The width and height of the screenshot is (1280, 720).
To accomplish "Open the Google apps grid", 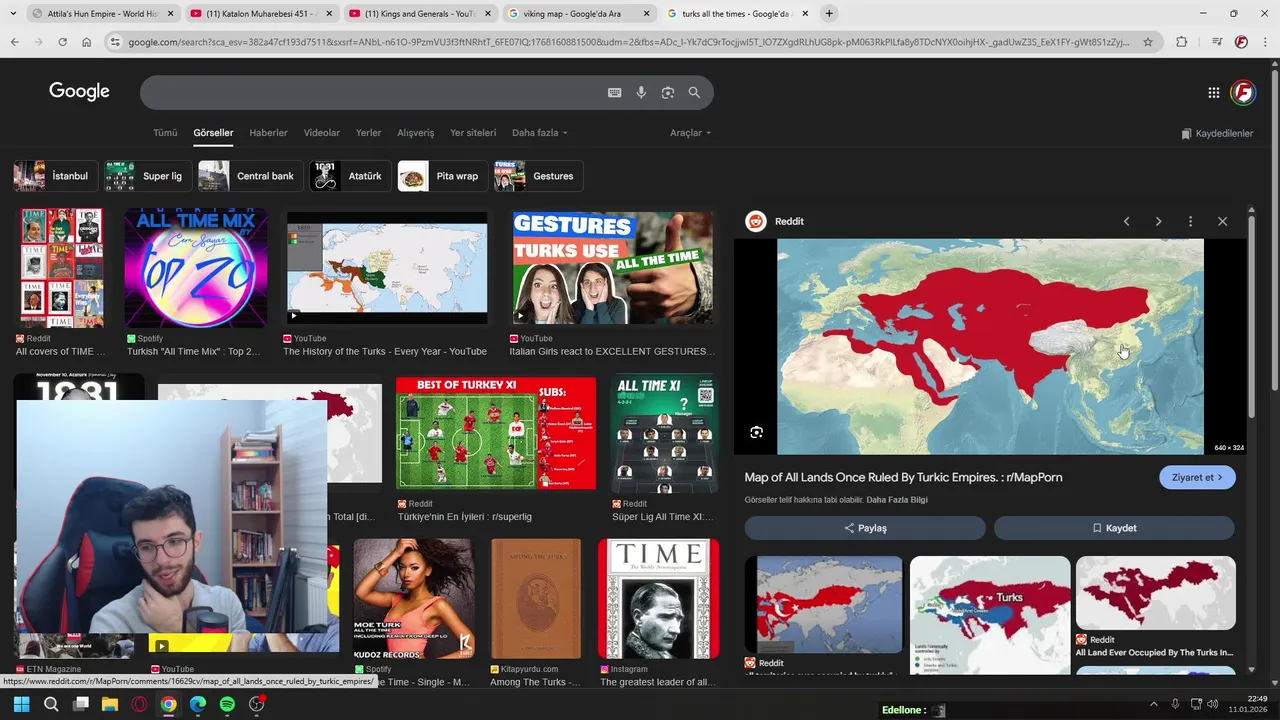I will click(x=1213, y=92).
